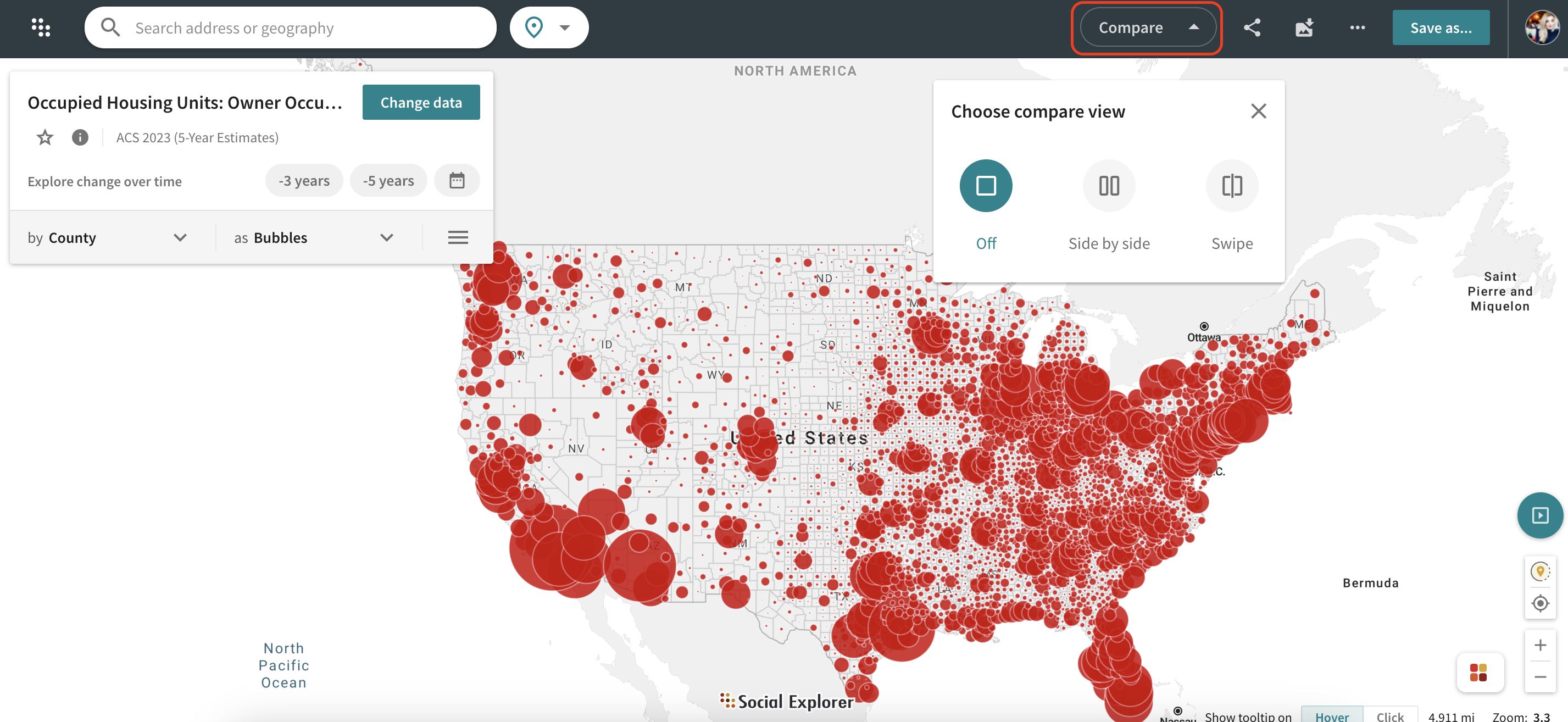Open the more options ellipsis menu
Screen dimensions: 1568x722
1357,27
